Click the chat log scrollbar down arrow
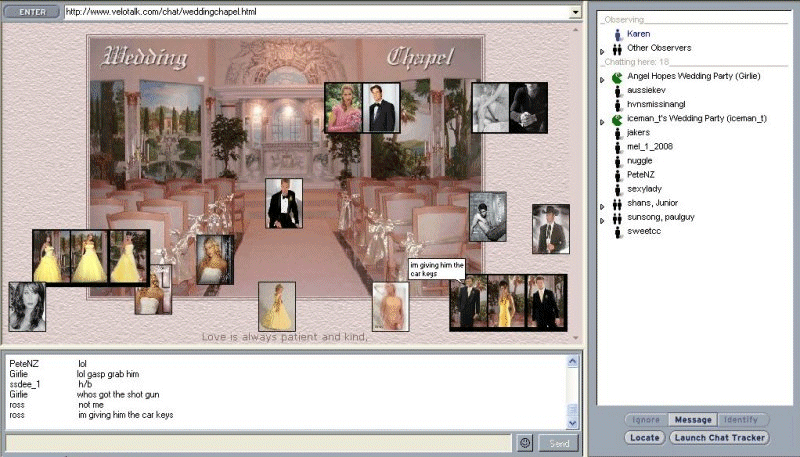800x457 pixels. [573, 423]
